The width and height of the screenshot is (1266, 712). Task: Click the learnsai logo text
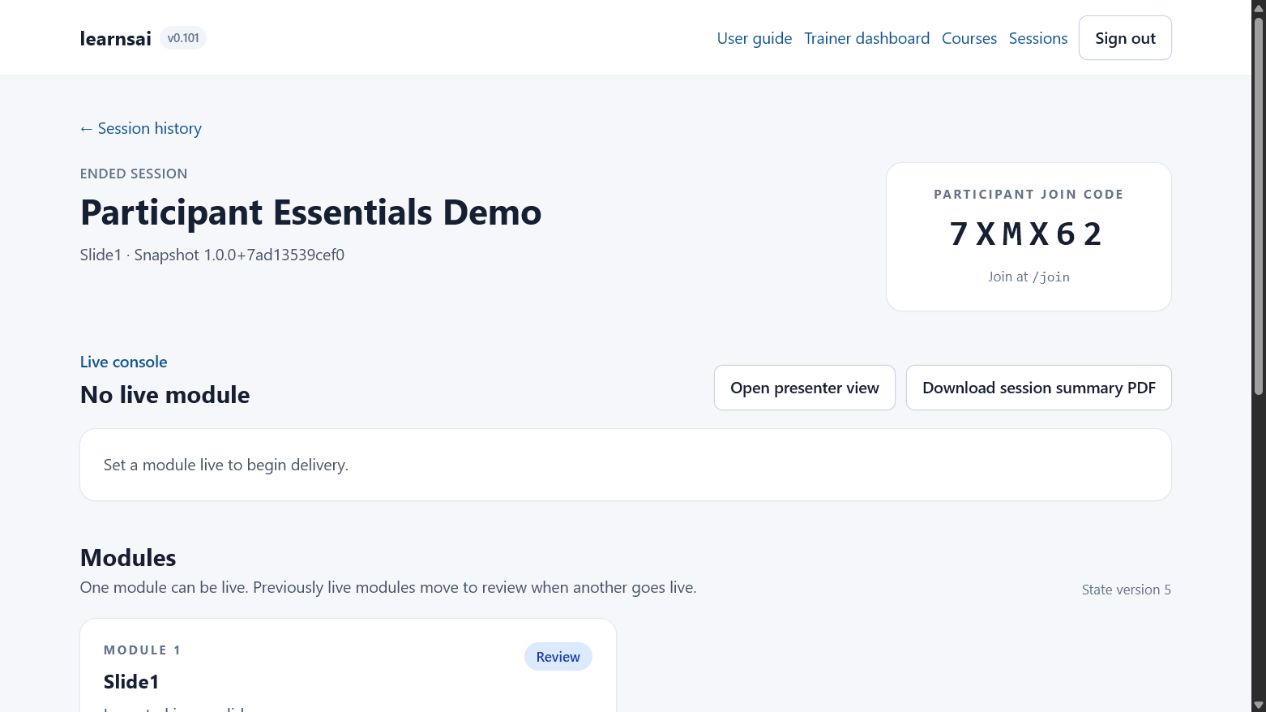[x=116, y=38]
